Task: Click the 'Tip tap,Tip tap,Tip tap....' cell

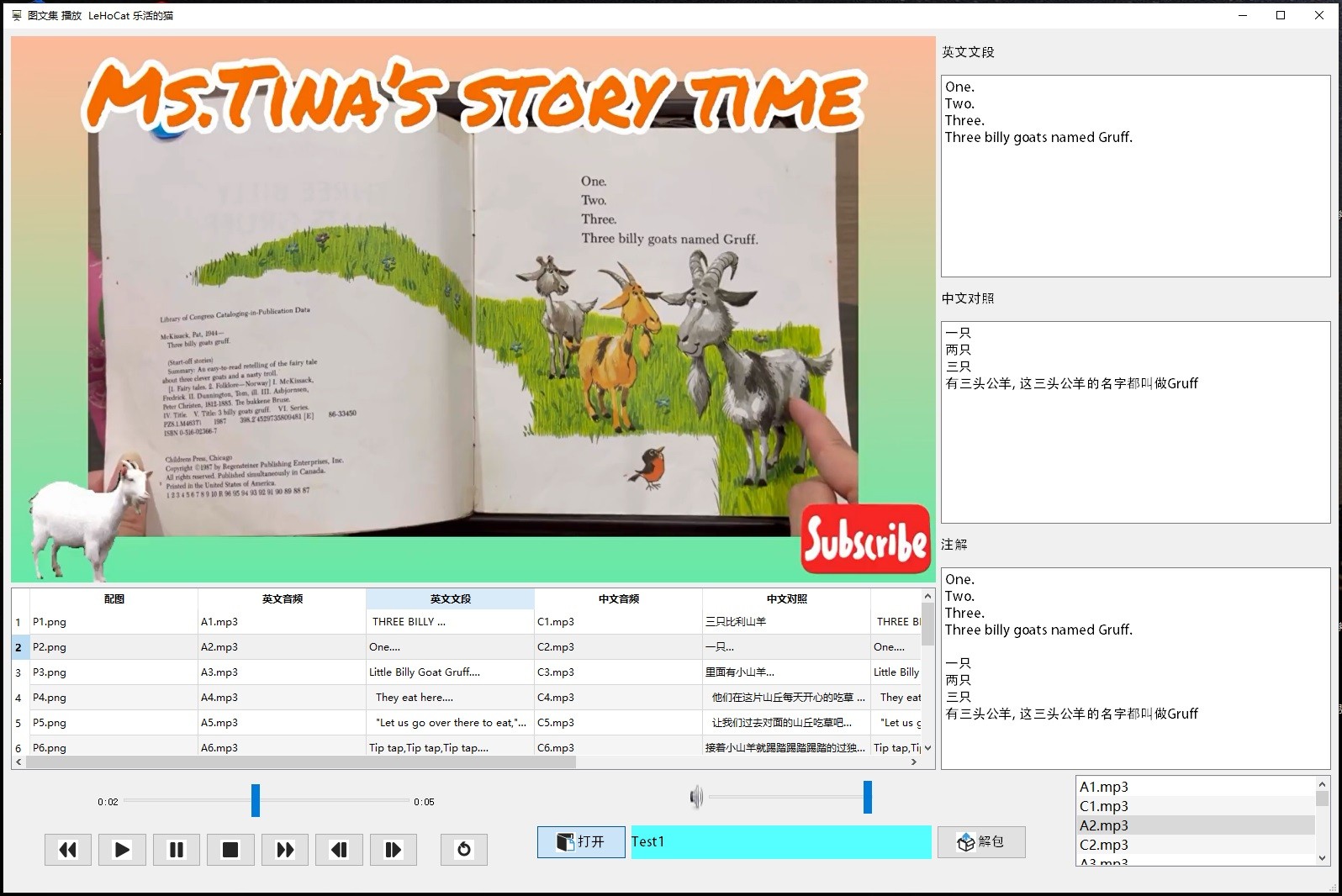Action: click(450, 747)
